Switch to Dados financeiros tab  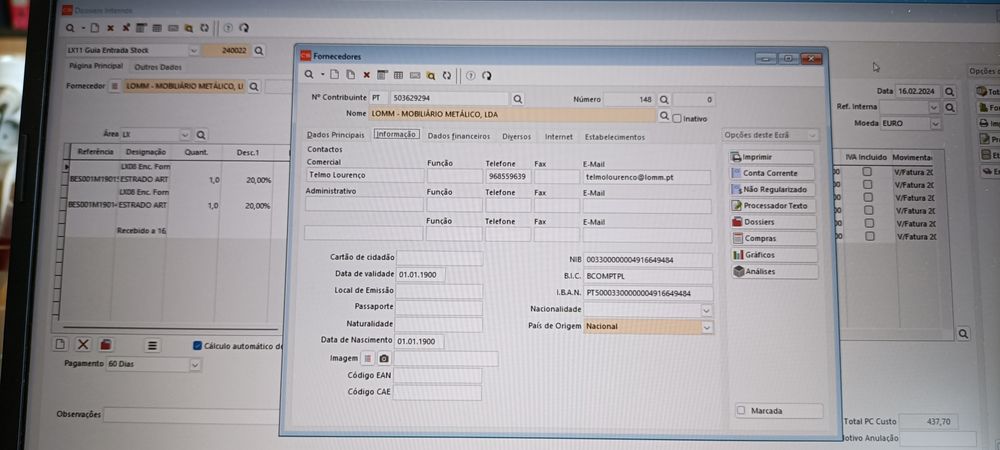point(459,136)
